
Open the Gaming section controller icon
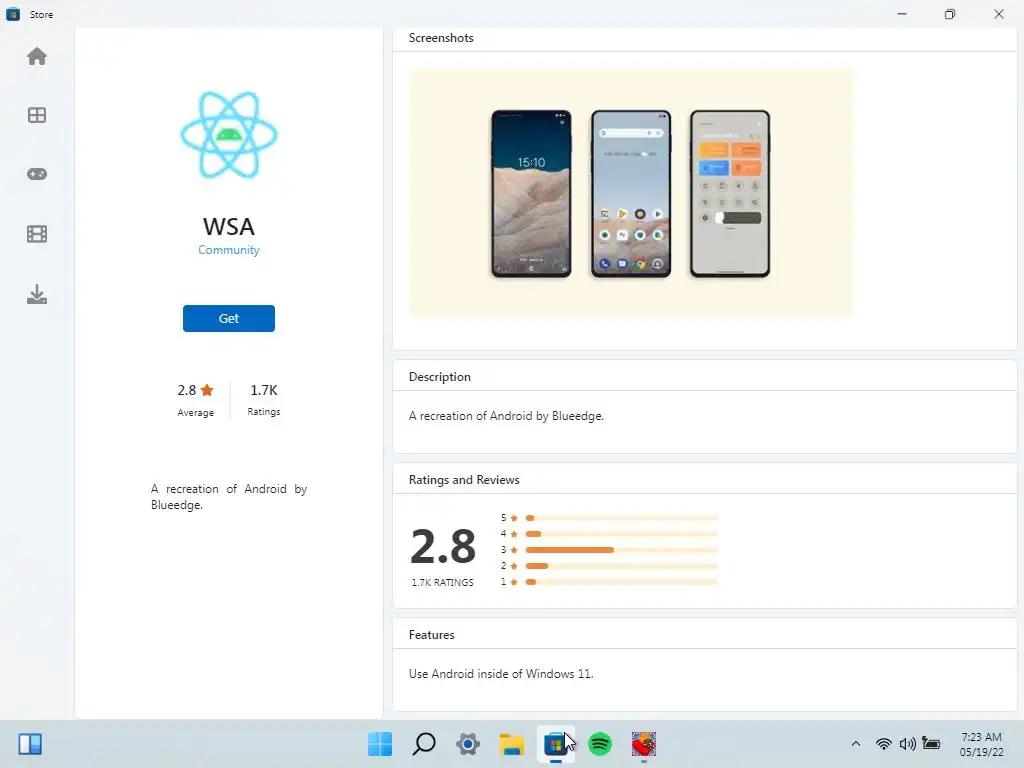tap(37, 174)
